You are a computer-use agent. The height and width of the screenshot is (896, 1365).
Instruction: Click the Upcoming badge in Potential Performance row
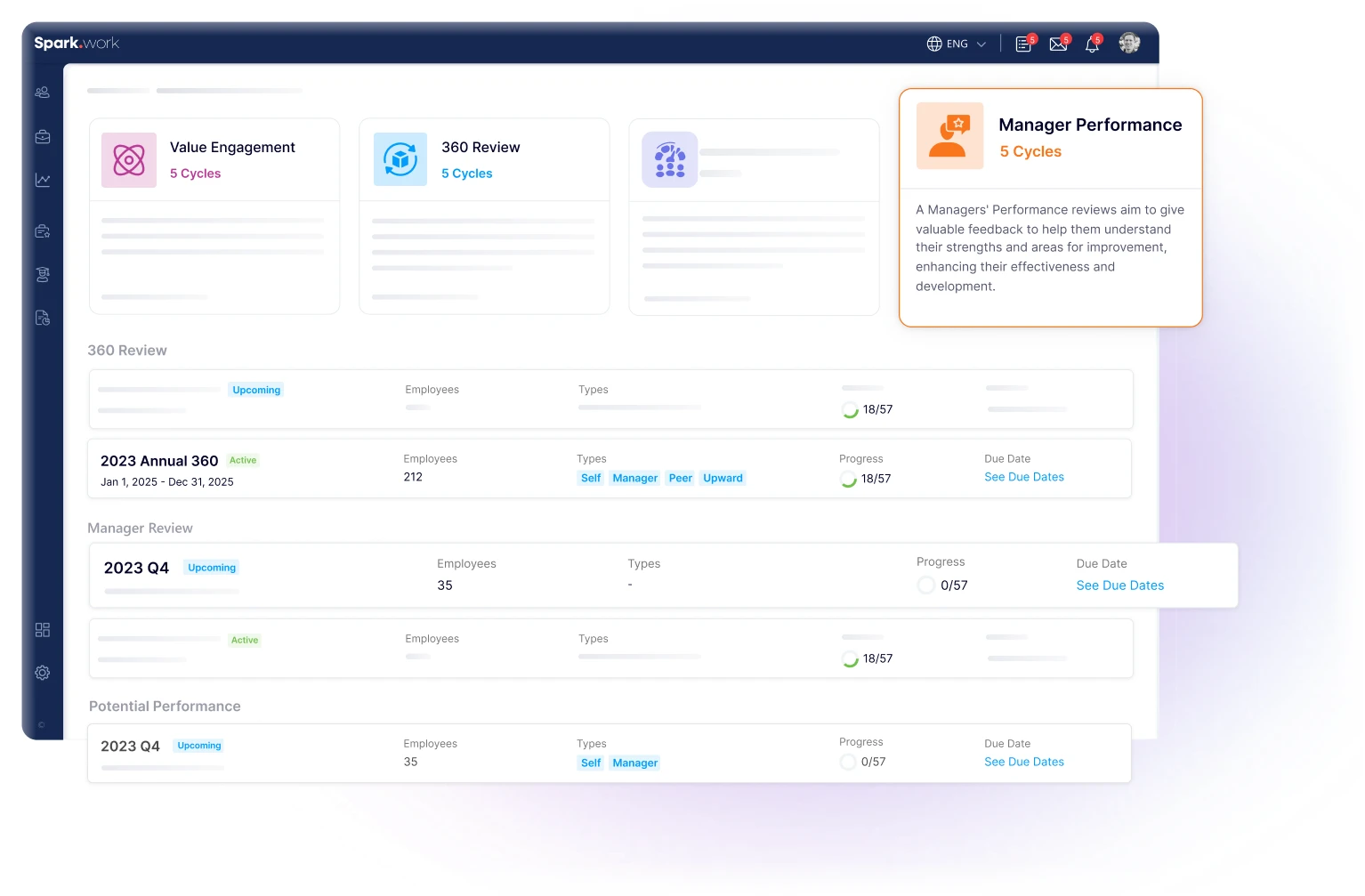point(199,746)
